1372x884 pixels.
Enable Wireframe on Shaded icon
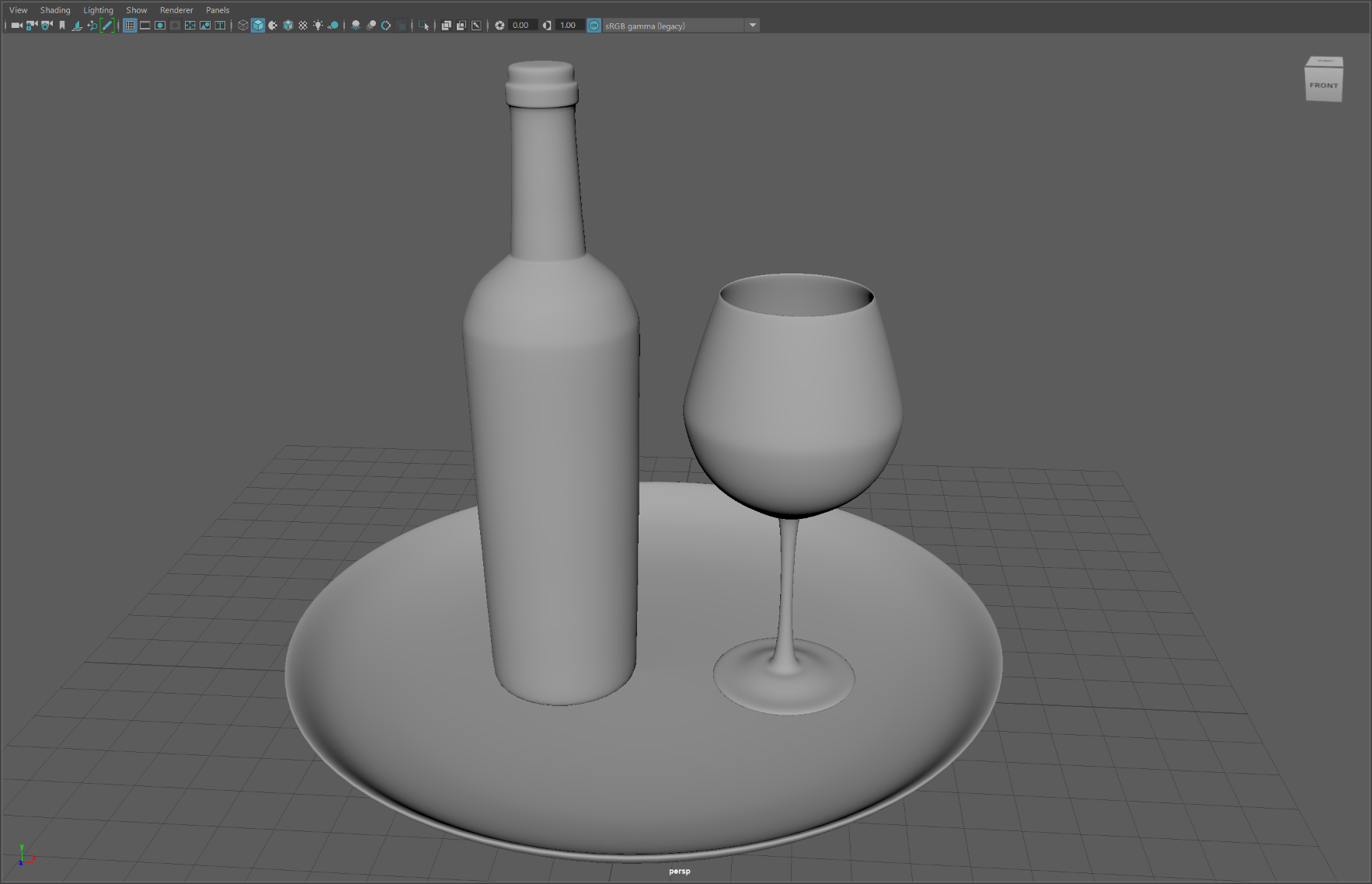pyautogui.click(x=288, y=26)
